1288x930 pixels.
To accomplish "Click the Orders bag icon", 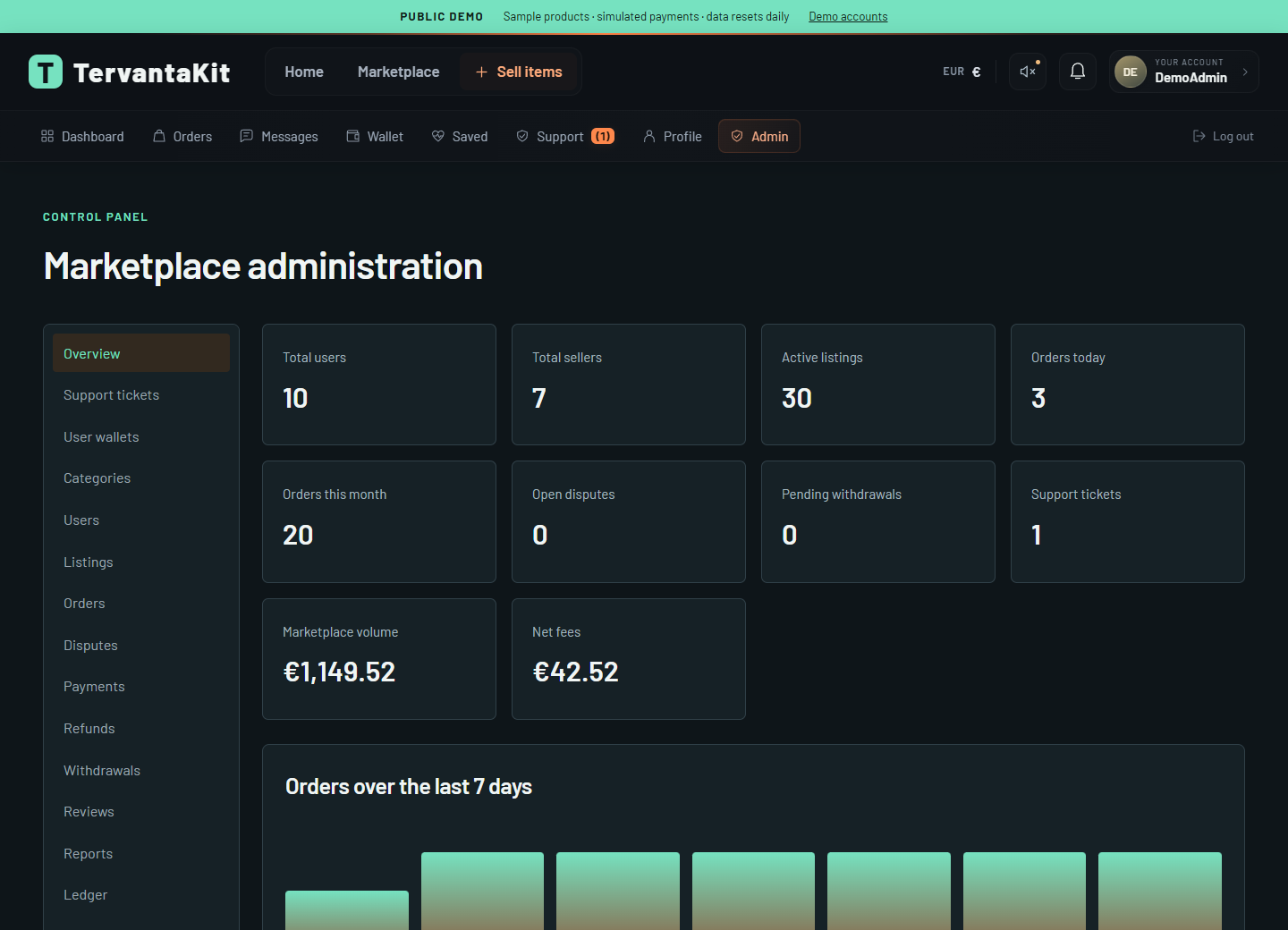I will [159, 136].
